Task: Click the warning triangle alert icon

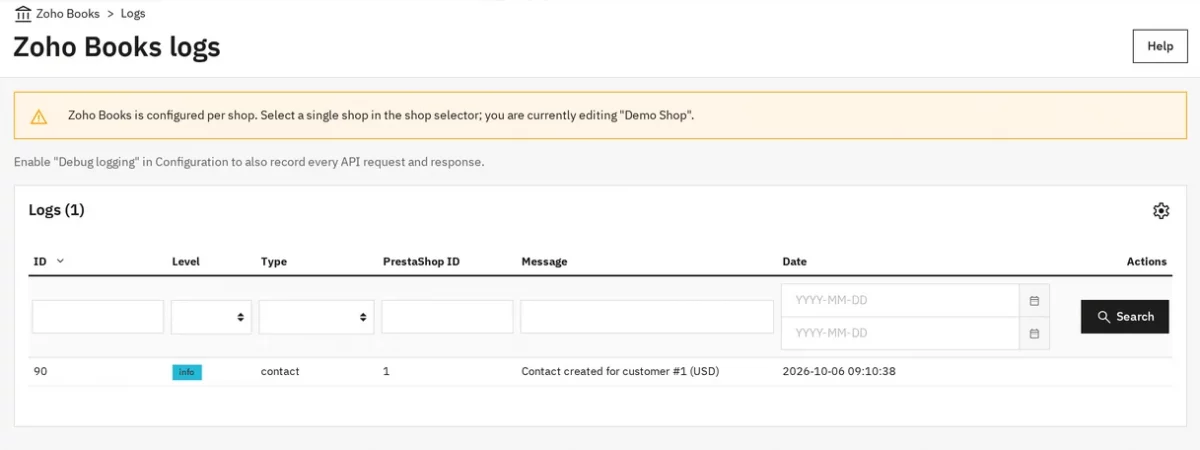Action: (39, 116)
